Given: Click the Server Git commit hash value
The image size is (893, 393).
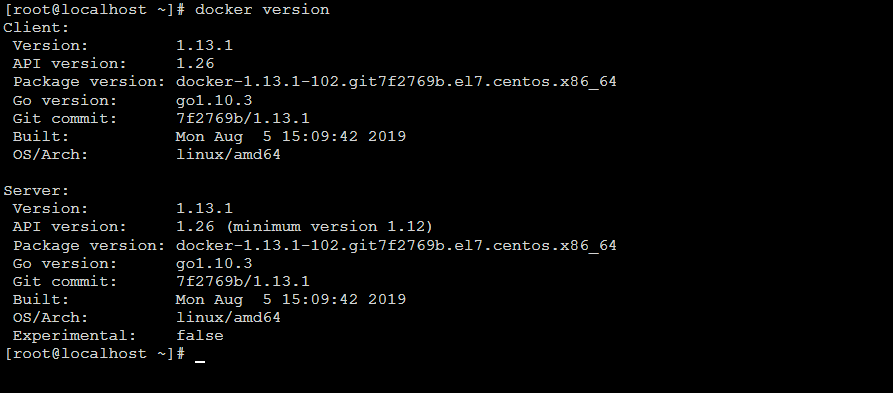Looking at the screenshot, I should [x=243, y=281].
